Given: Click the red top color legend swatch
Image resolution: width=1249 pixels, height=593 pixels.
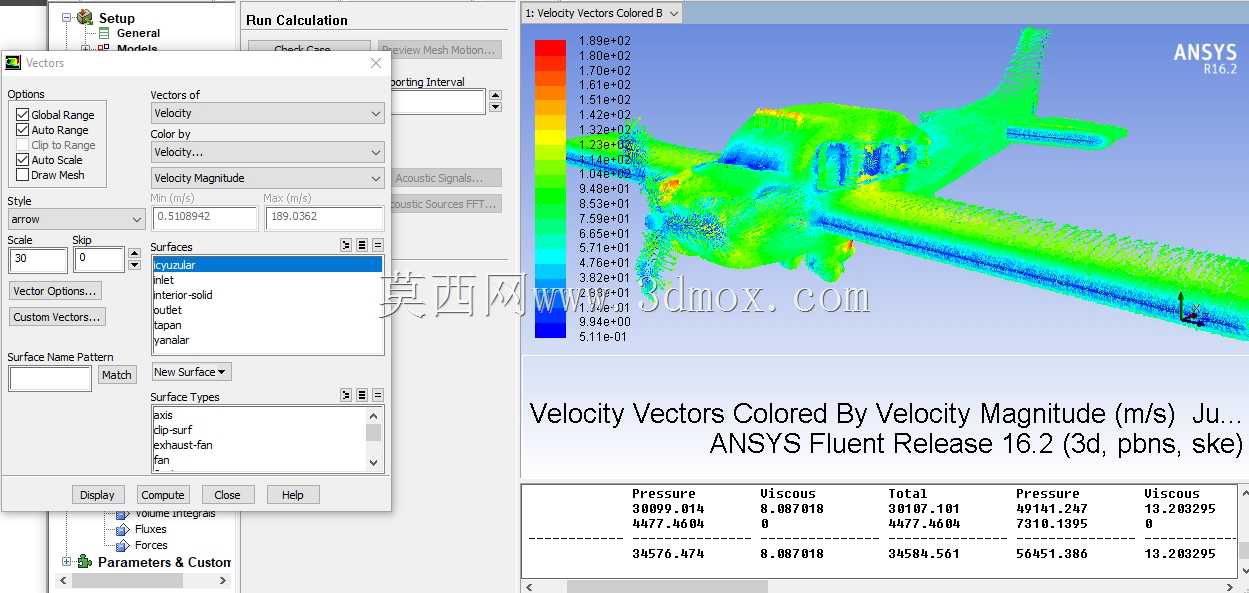Looking at the screenshot, I should tap(550, 48).
